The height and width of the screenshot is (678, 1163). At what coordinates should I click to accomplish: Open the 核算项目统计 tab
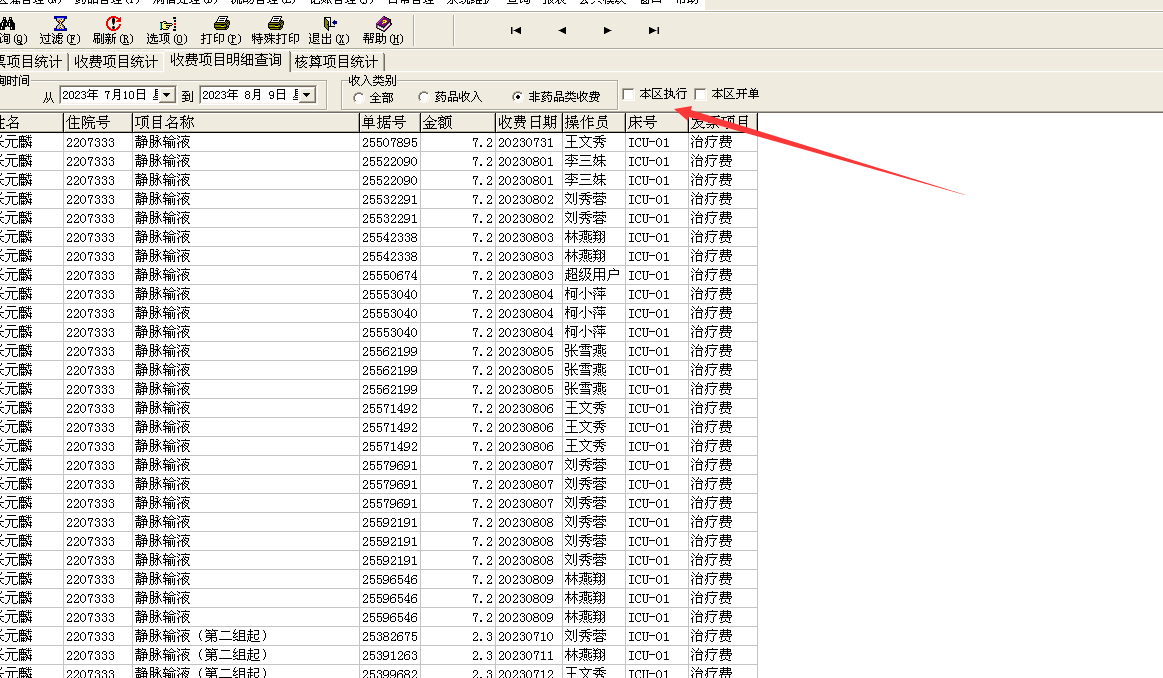pos(336,62)
